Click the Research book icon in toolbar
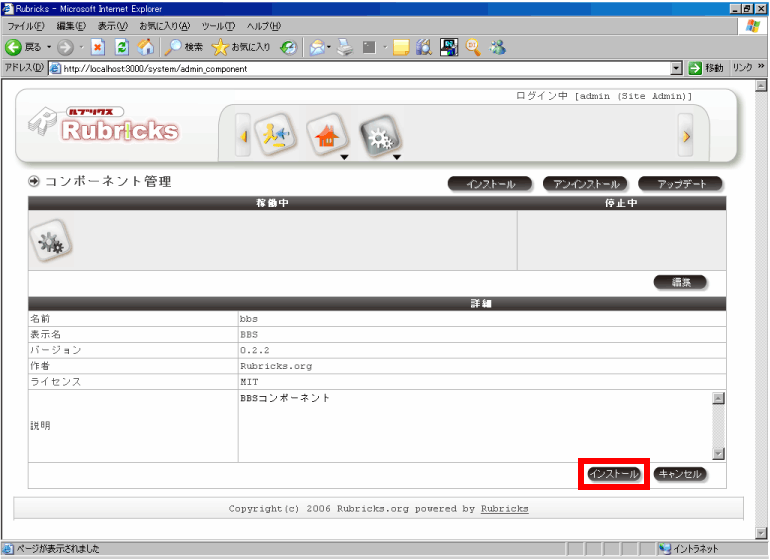This screenshot has height=560, width=770. pyautogui.click(x=424, y=47)
